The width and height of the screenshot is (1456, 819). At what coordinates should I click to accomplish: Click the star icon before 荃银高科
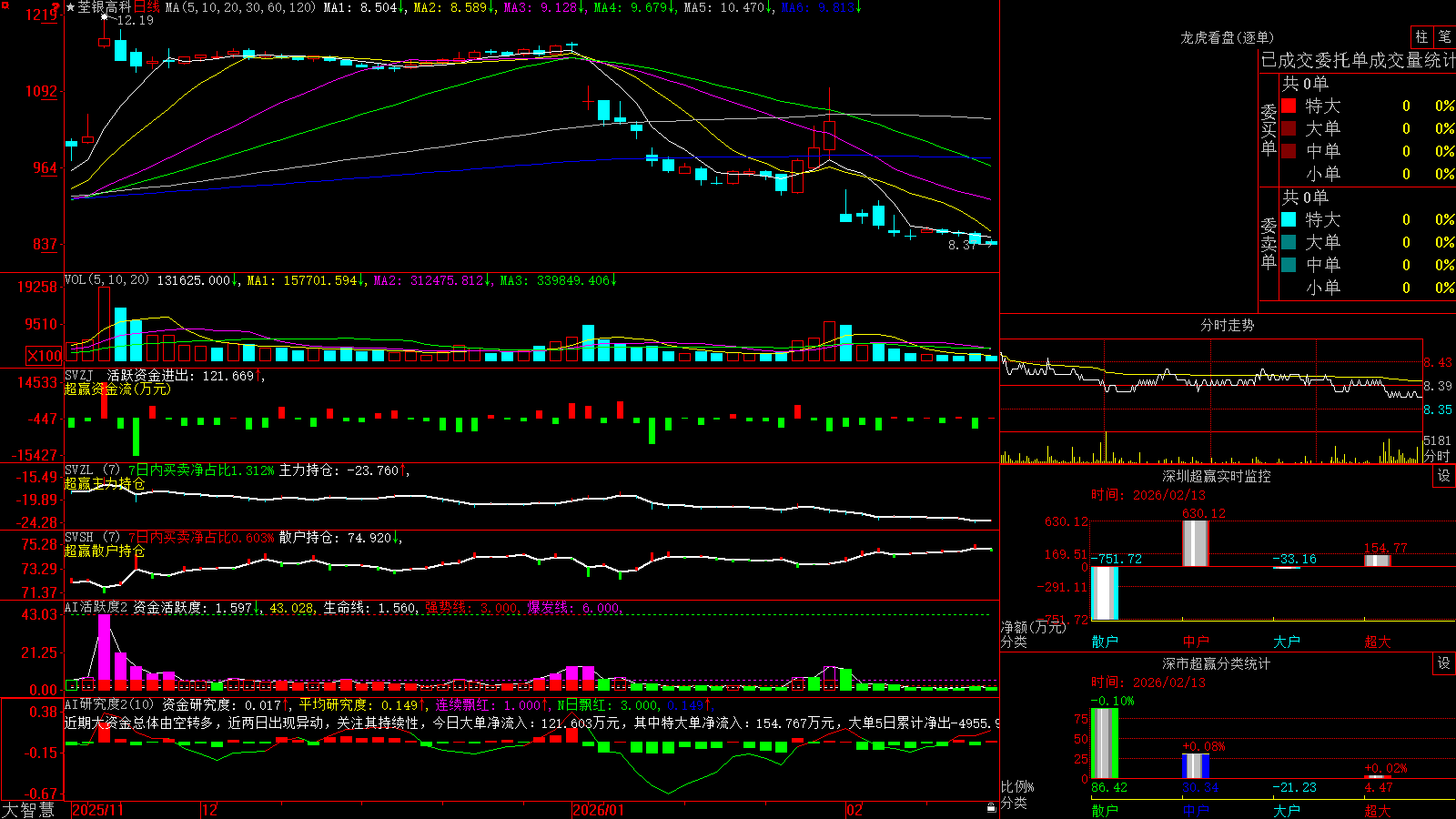70,7
